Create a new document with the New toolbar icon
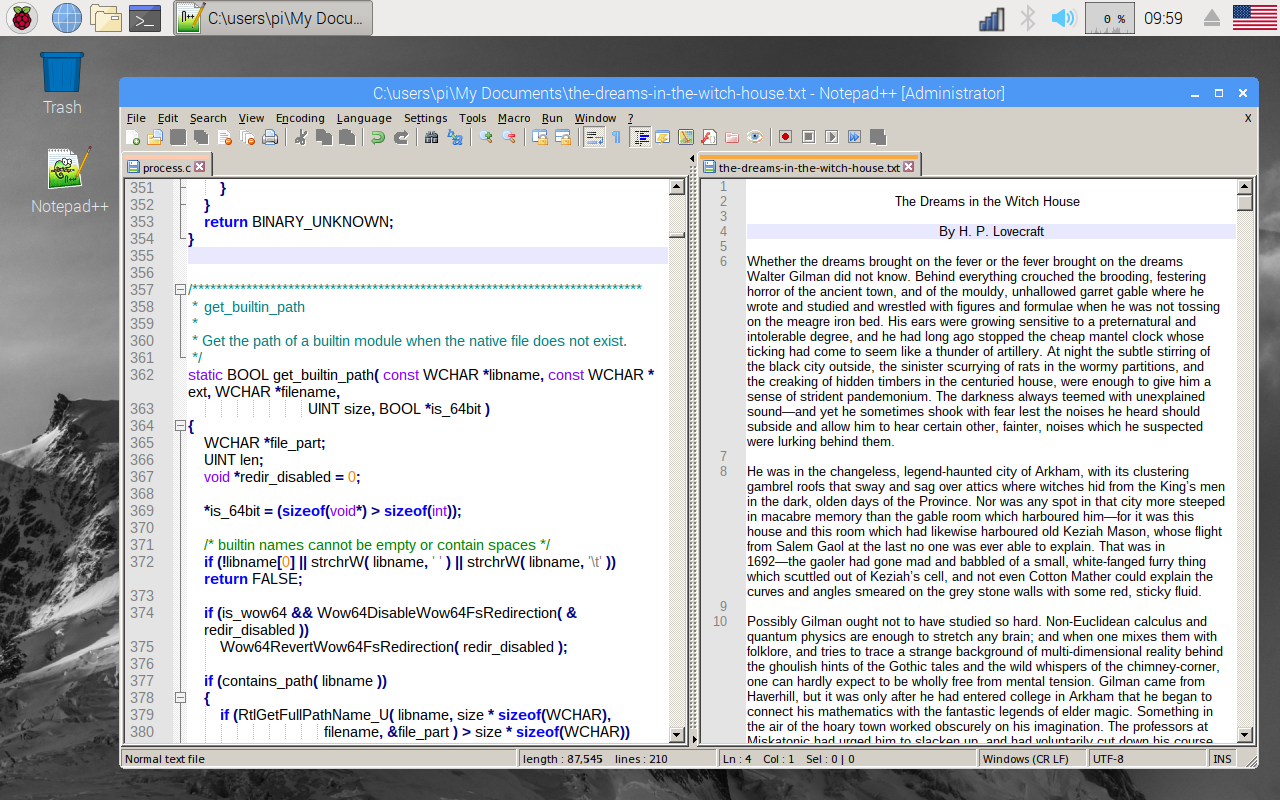This screenshot has width=1280, height=800. coord(132,137)
